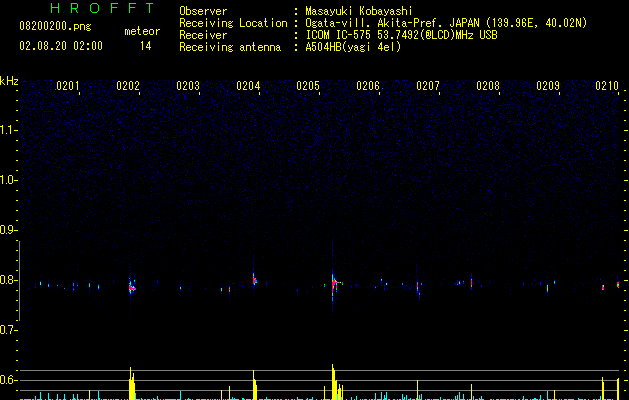Select the 0207 time label
The height and width of the screenshot is (400, 629).
click(x=428, y=86)
